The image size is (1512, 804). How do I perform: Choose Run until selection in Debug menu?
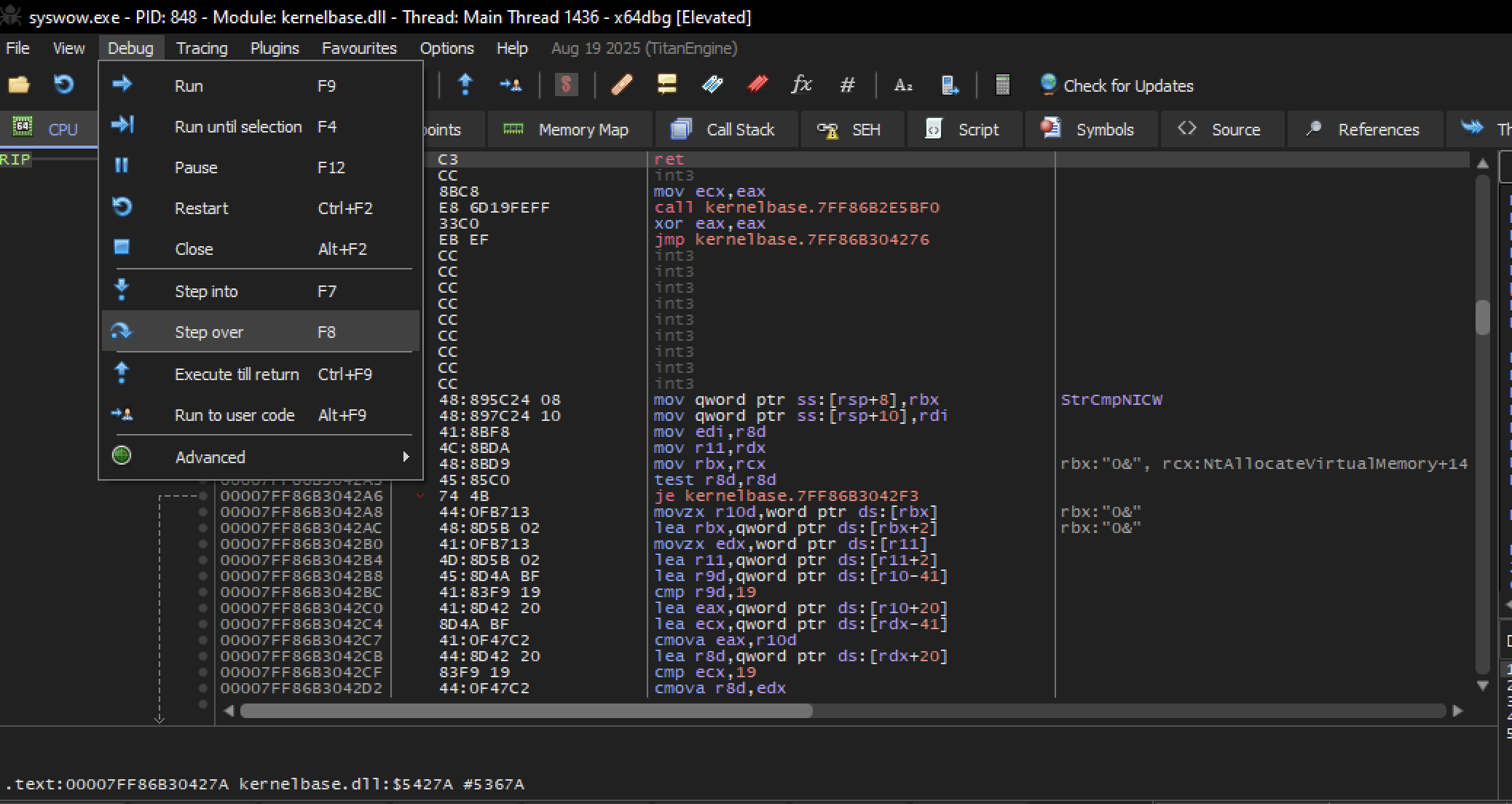261,127
